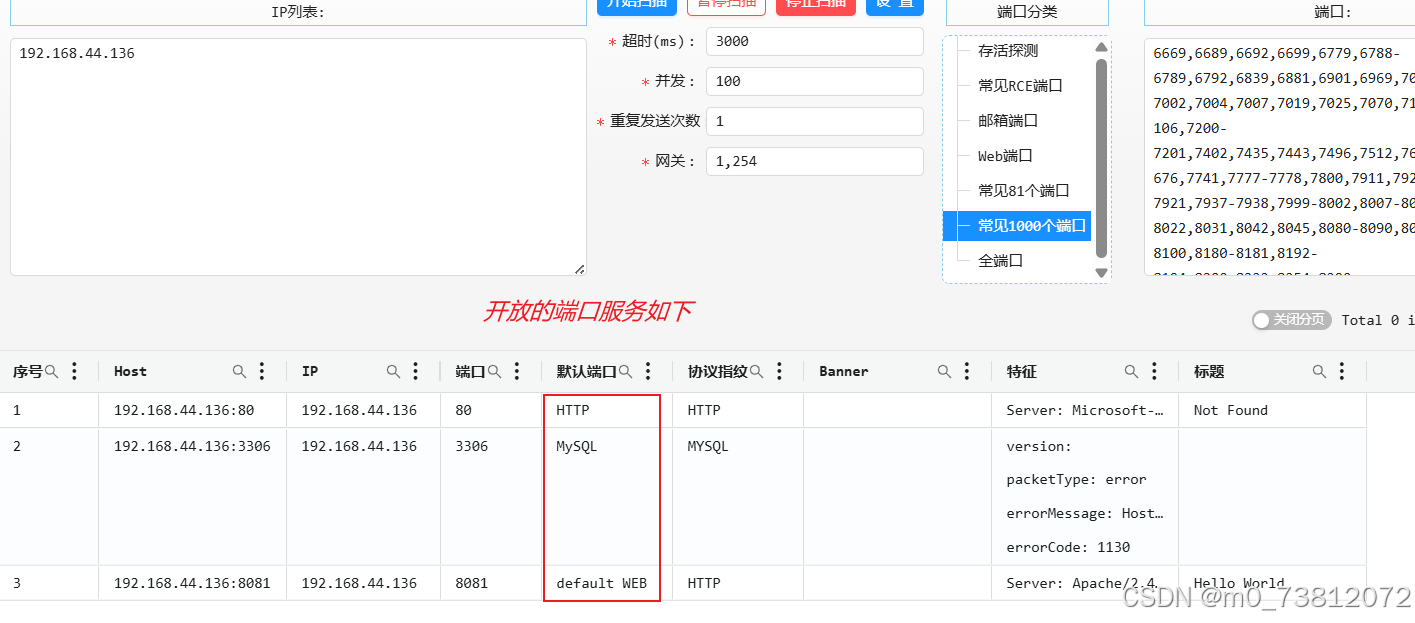The width and height of the screenshot is (1415, 623).
Task: Select 常见RCE端口 category
Action: [1020, 85]
